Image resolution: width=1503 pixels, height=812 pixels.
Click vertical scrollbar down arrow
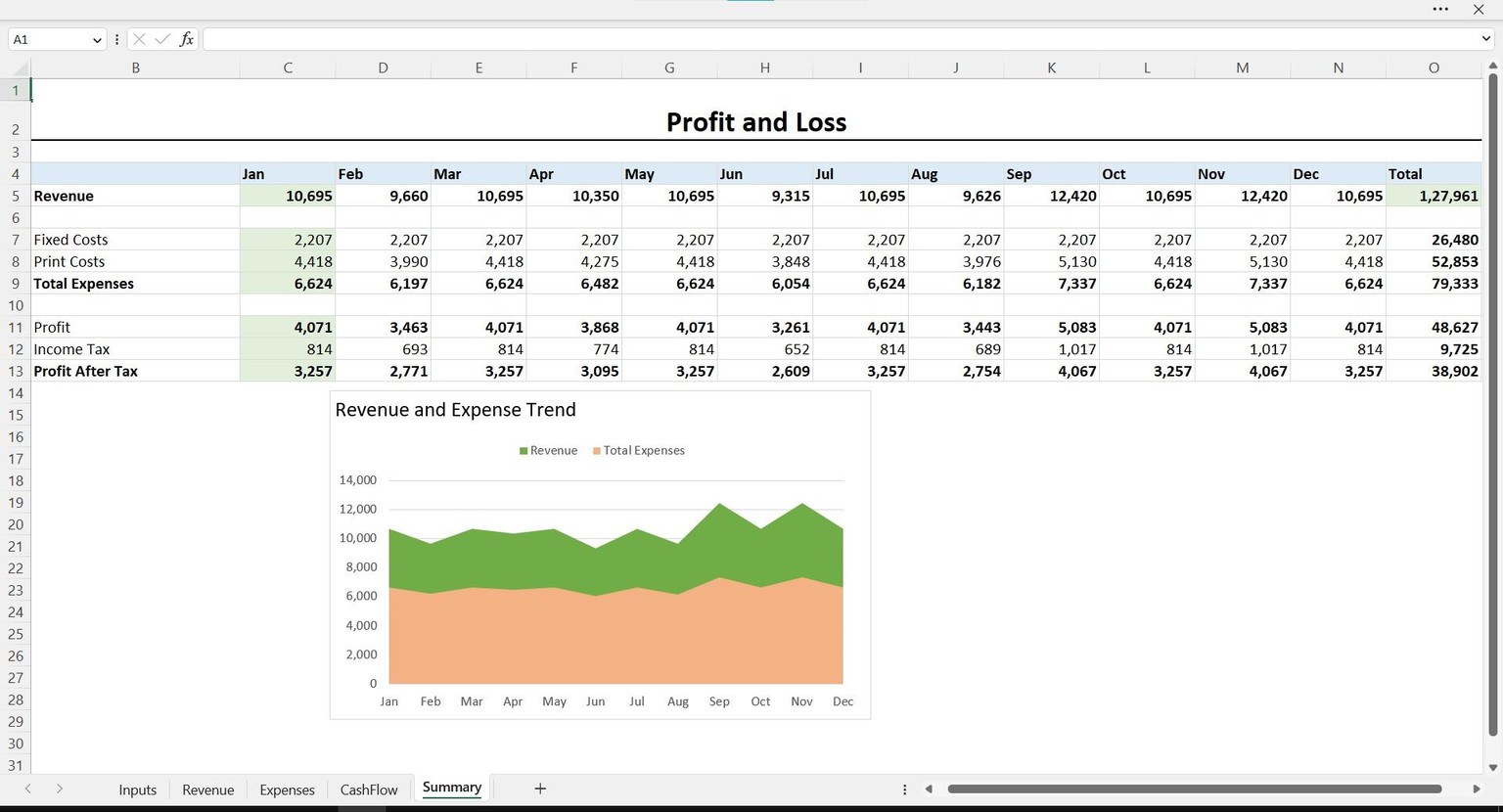[1492, 768]
